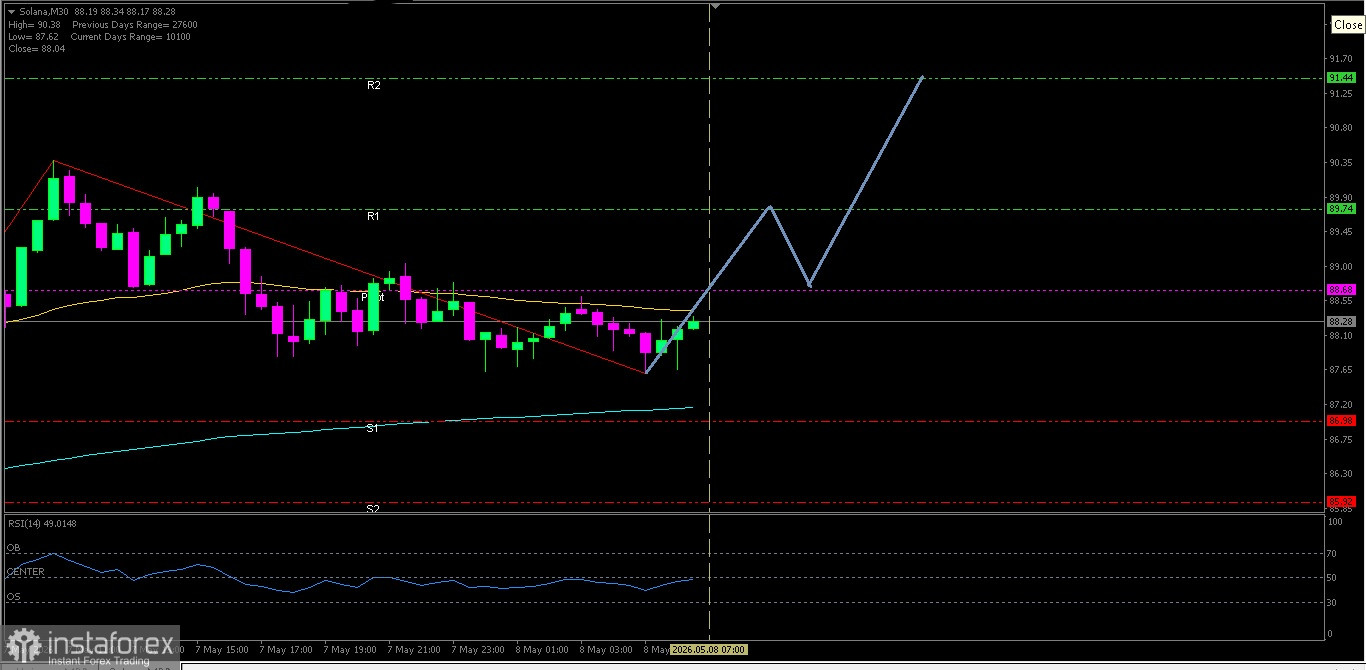The height and width of the screenshot is (670, 1366).
Task: Click the OB level label in RSI panel
Action: 13,548
